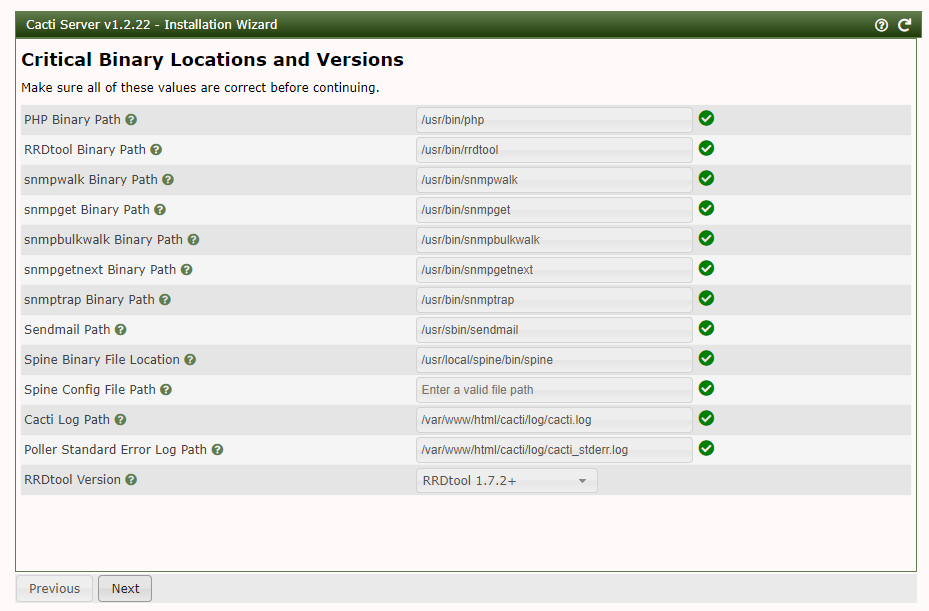Open the help icon in wizard header
The image size is (929, 611).
[881, 25]
